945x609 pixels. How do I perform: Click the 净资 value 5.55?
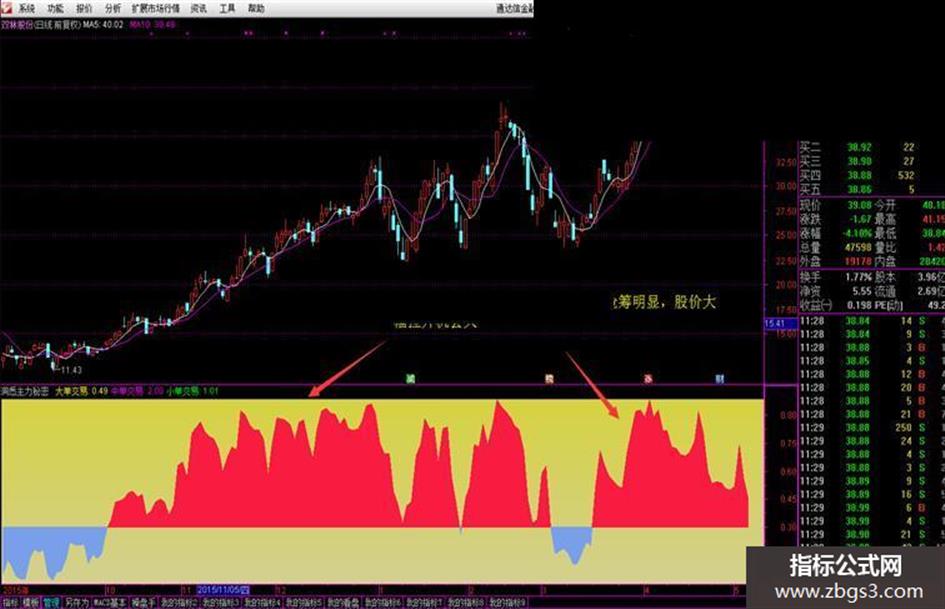[862, 291]
